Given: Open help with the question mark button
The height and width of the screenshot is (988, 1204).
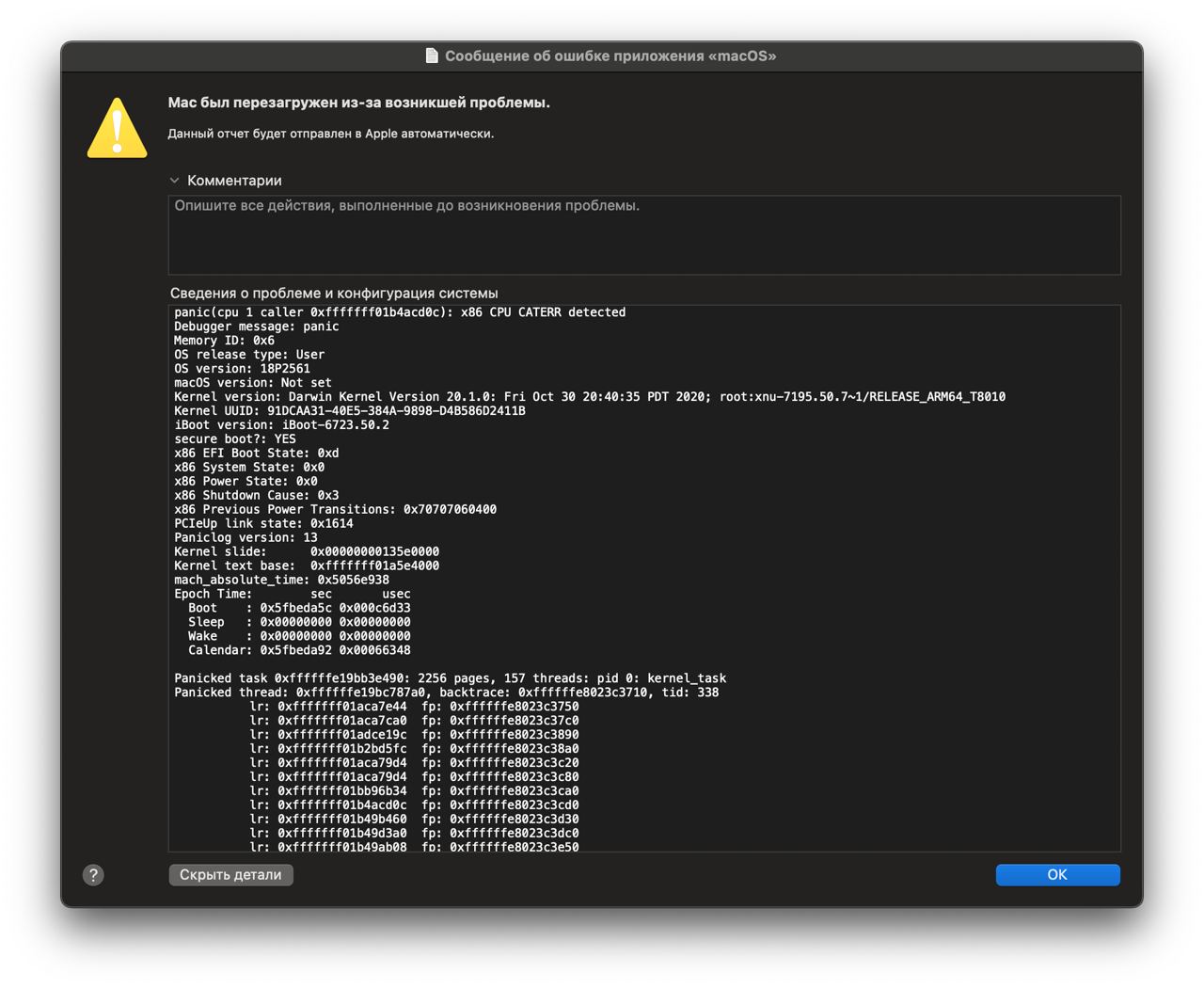Looking at the screenshot, I should (93, 875).
